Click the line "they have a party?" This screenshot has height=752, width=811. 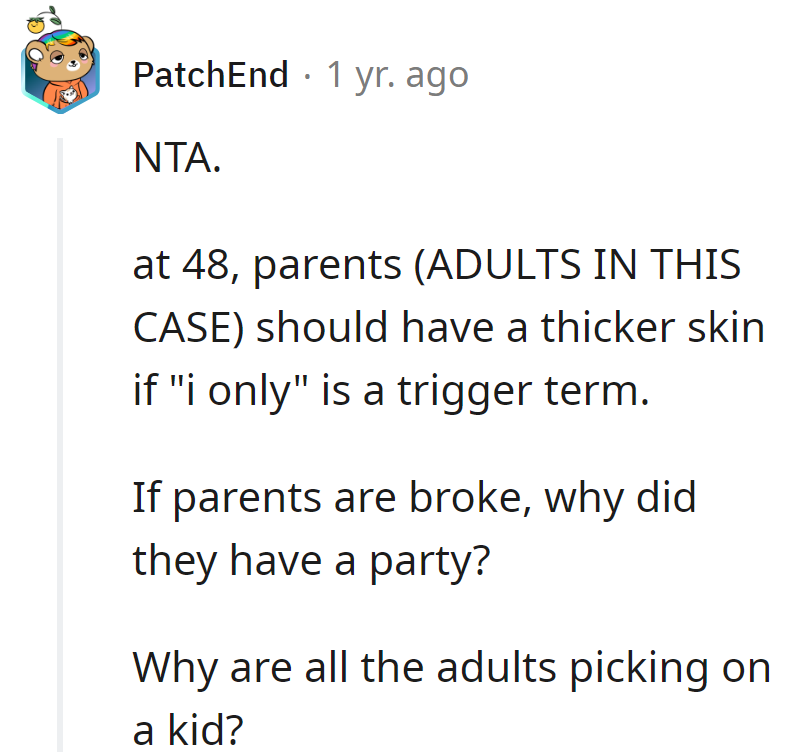point(311,560)
